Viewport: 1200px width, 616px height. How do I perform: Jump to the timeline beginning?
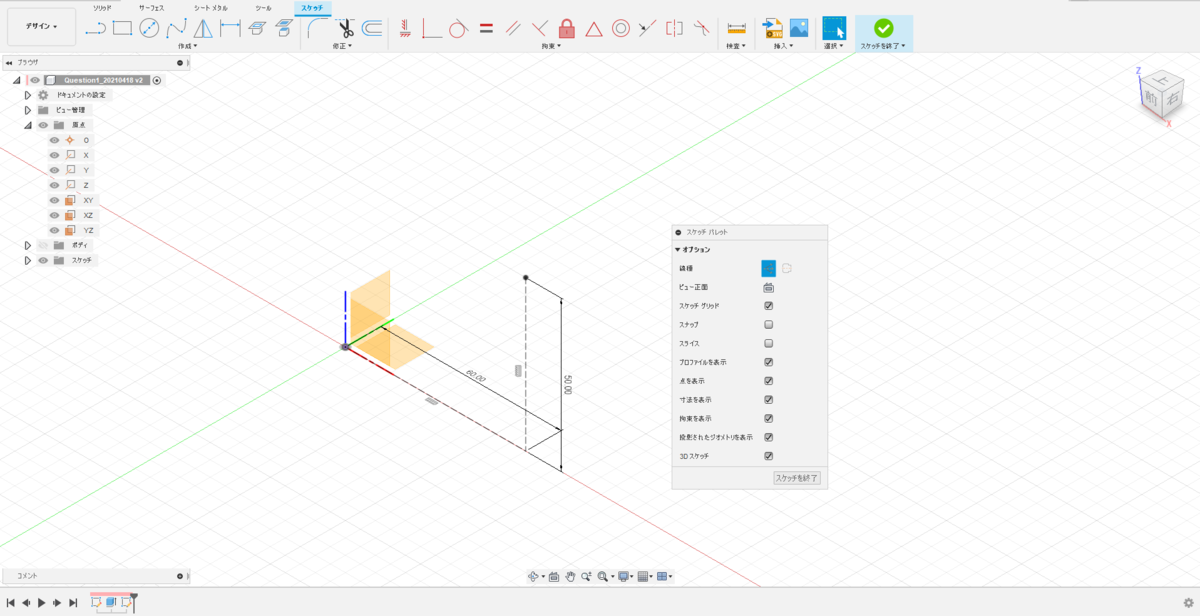tap(11, 603)
